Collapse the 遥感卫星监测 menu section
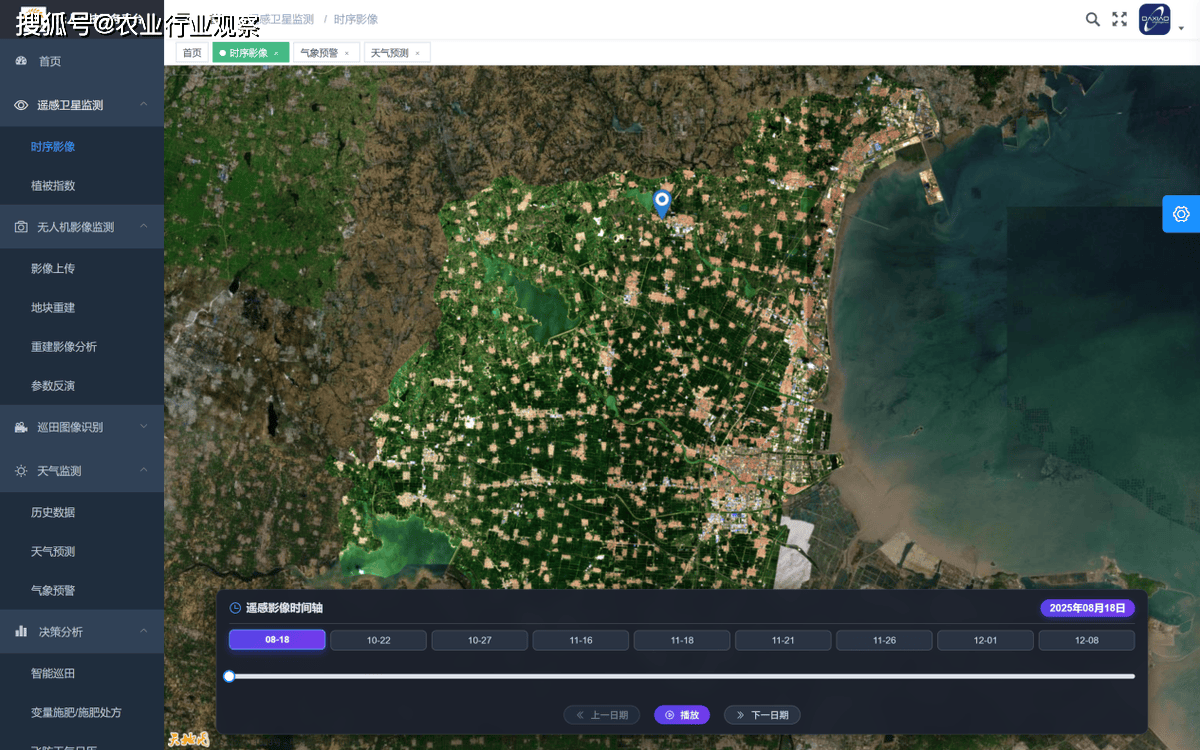Viewport: 1200px width, 750px height. pyautogui.click(x=144, y=105)
